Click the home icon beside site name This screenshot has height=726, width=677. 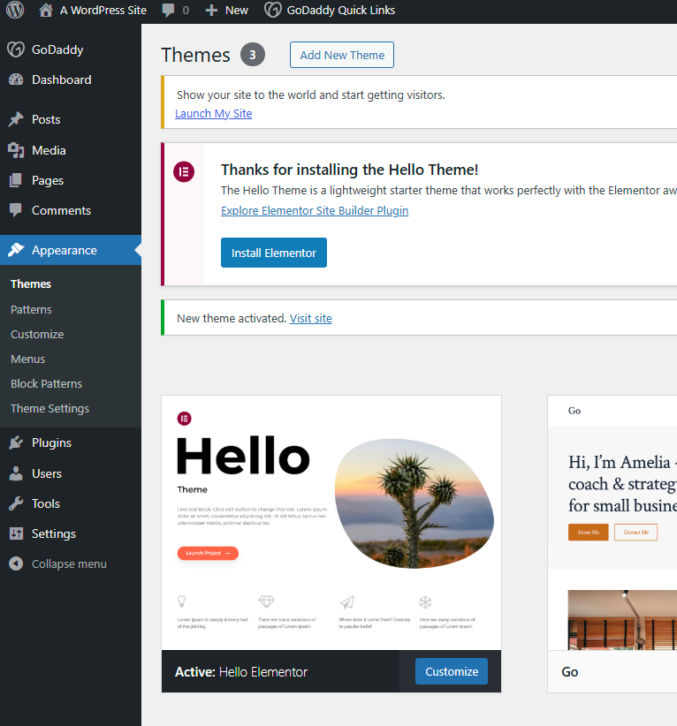pos(45,10)
